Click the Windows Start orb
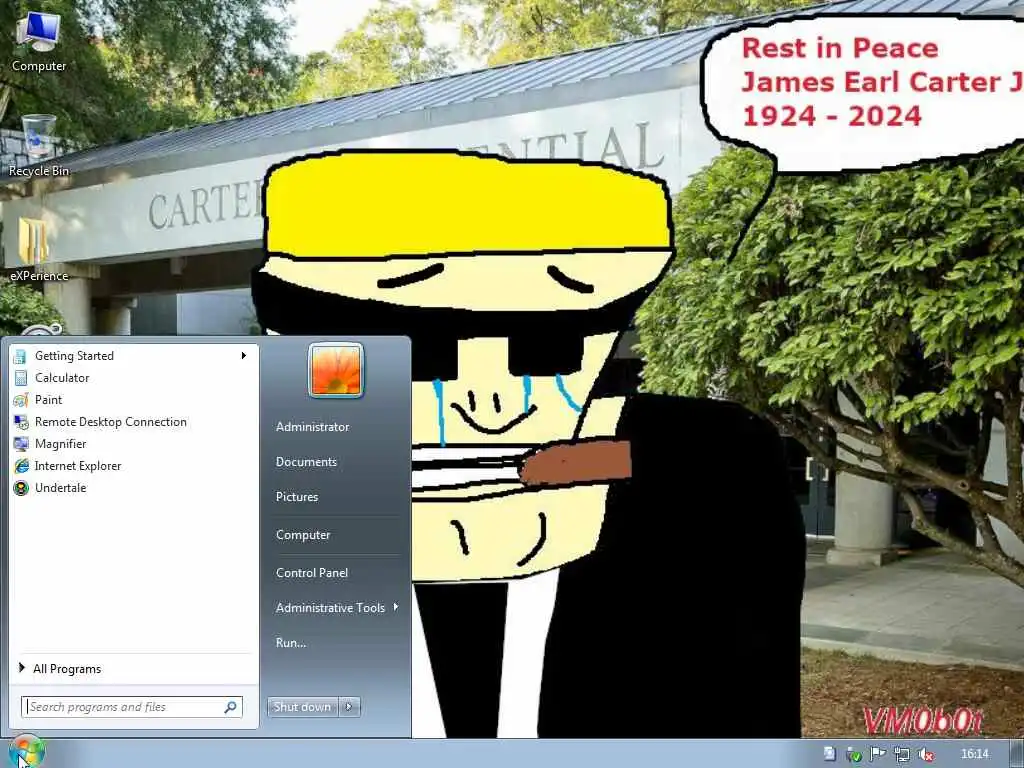 tap(26, 752)
